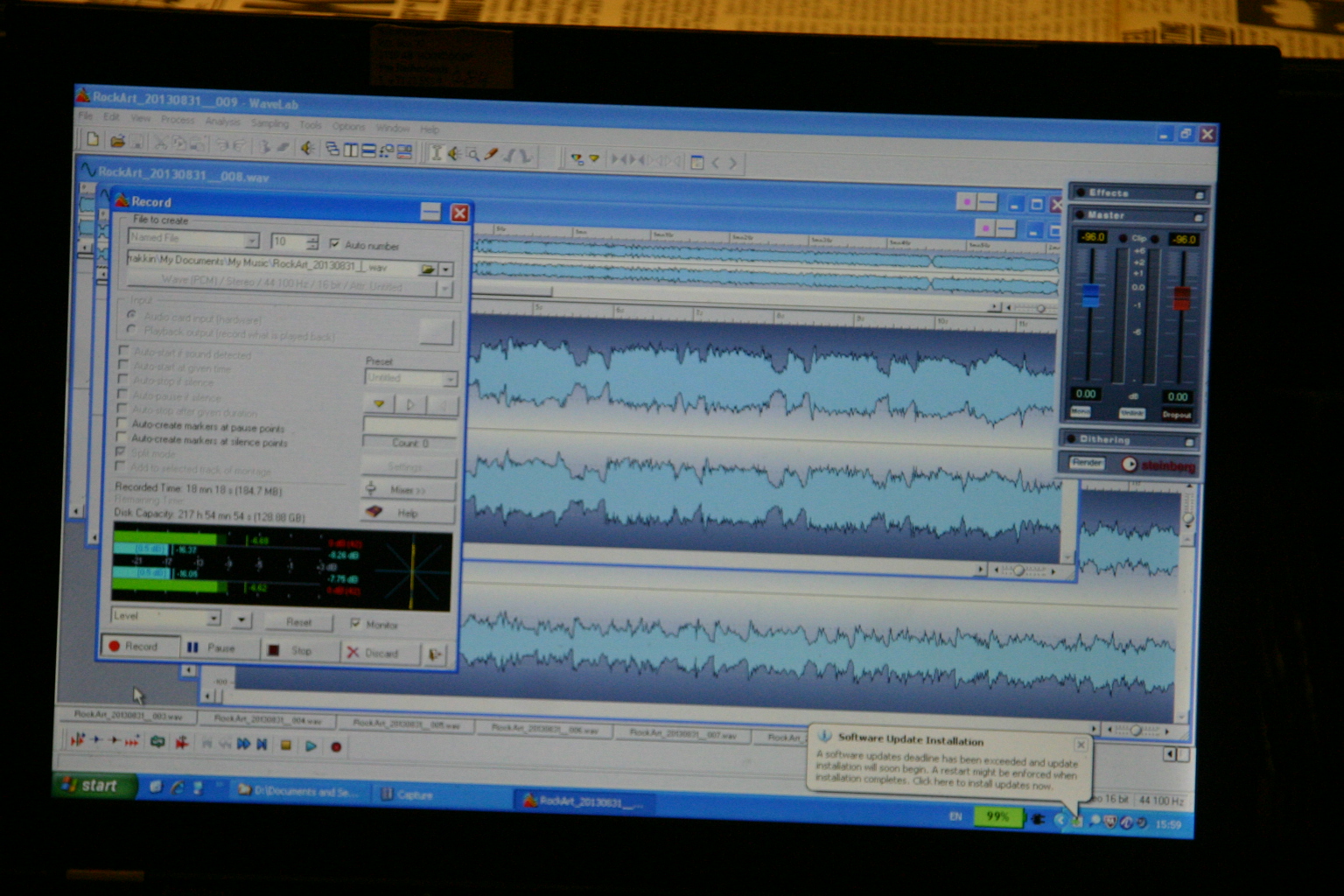This screenshot has width=1344, height=896.
Task: Click the transport Play button
Action: click(x=311, y=746)
